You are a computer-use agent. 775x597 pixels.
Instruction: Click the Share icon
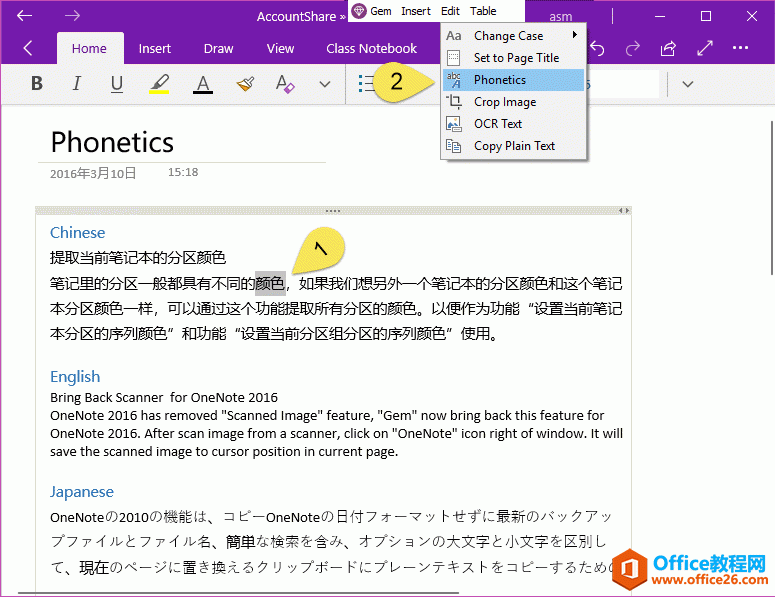(x=668, y=48)
